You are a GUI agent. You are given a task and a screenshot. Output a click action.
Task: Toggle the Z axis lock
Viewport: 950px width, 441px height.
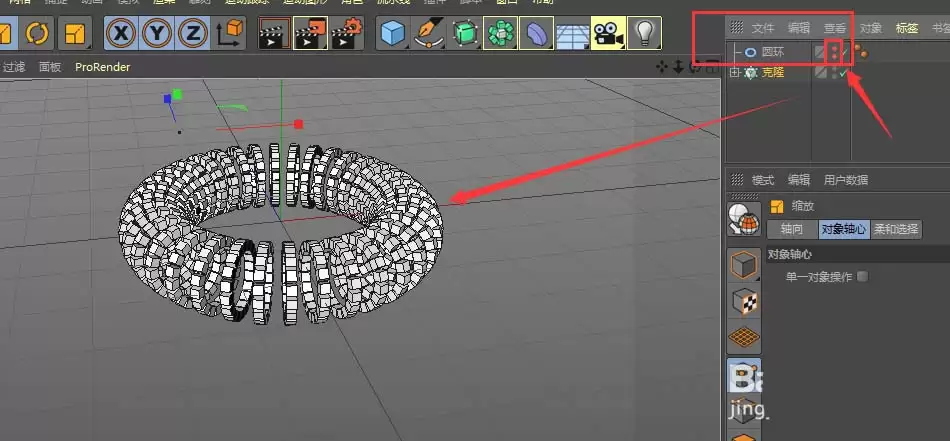point(192,33)
